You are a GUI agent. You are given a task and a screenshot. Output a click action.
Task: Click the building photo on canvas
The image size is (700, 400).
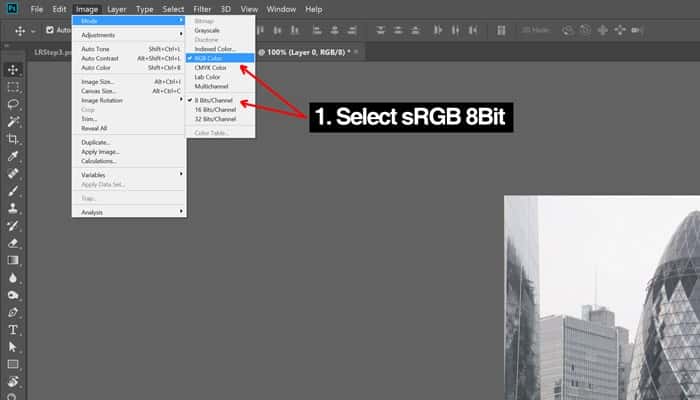pyautogui.click(x=602, y=298)
